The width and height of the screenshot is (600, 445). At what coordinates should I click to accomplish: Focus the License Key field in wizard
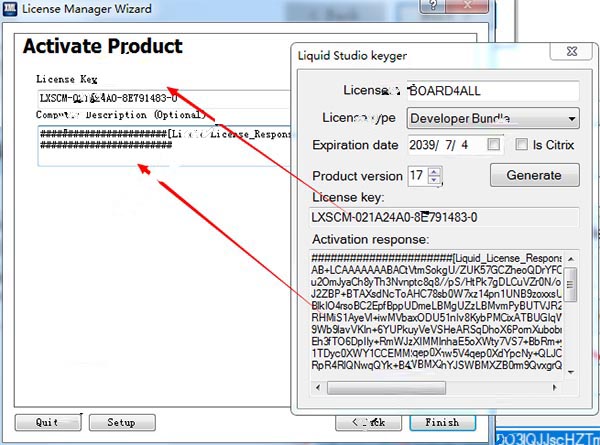click(164, 98)
